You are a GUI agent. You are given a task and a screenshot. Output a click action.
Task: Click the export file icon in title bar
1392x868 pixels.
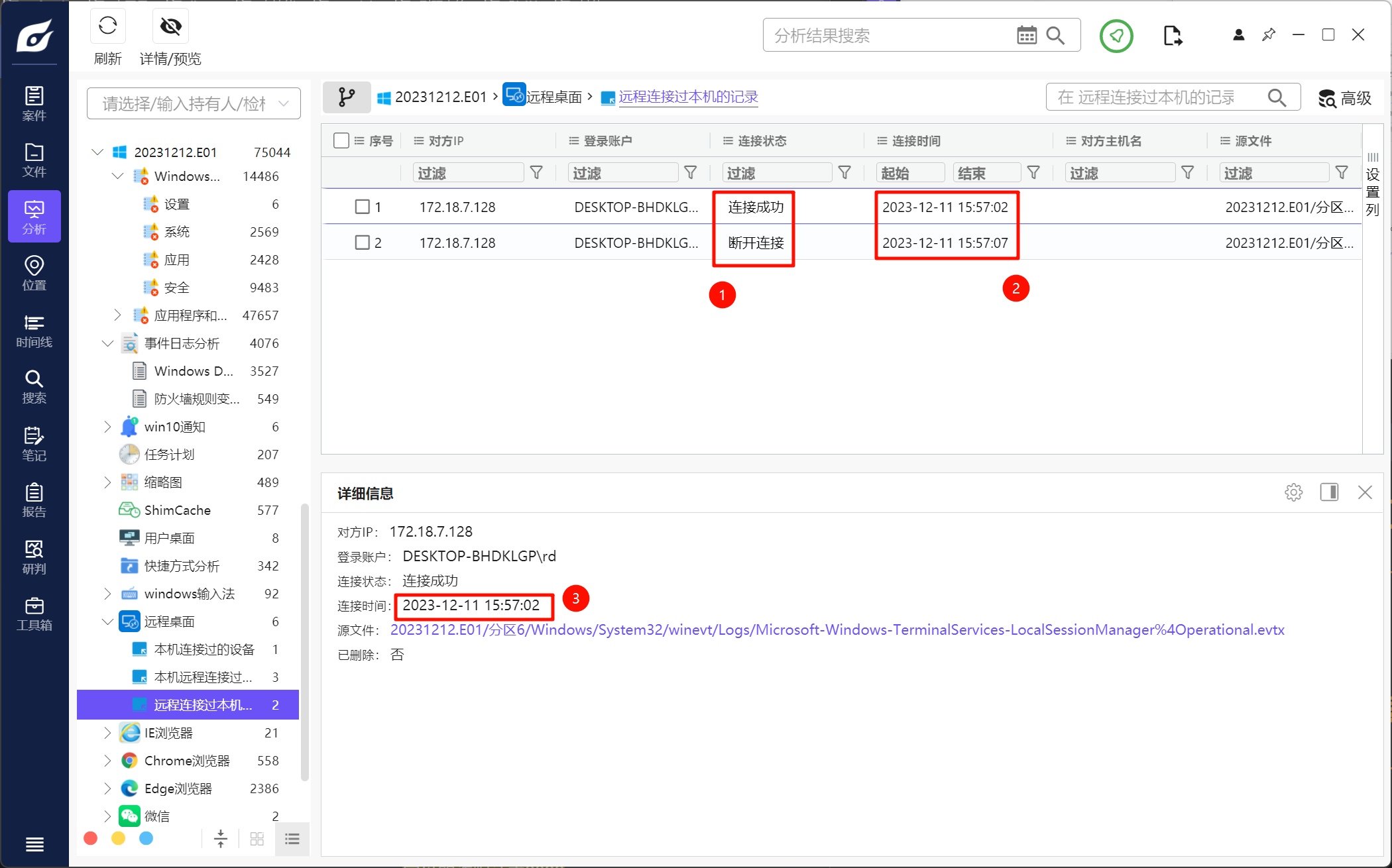point(1172,36)
